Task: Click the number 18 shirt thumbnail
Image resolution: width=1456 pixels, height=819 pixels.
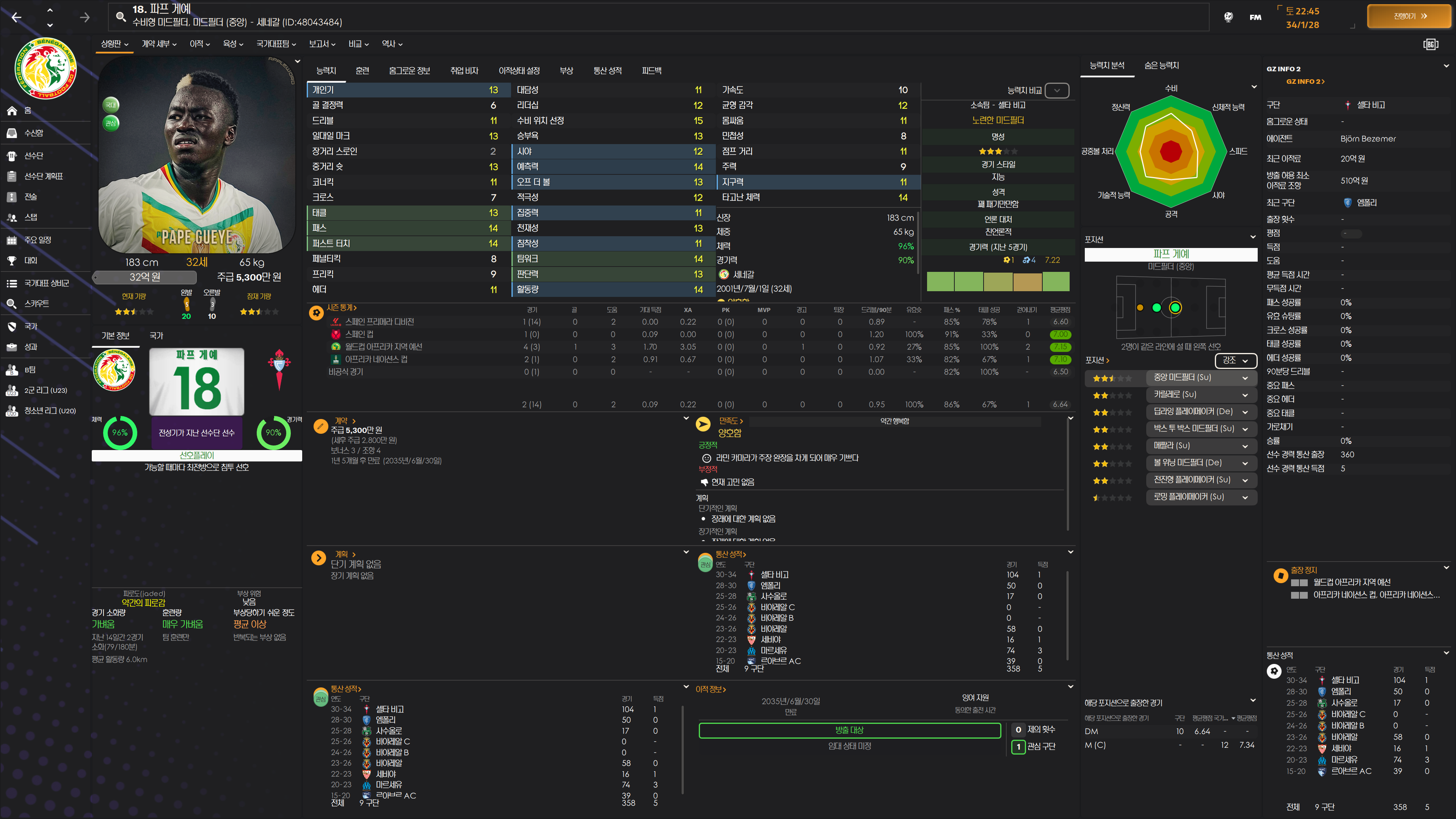Action: pos(197,381)
